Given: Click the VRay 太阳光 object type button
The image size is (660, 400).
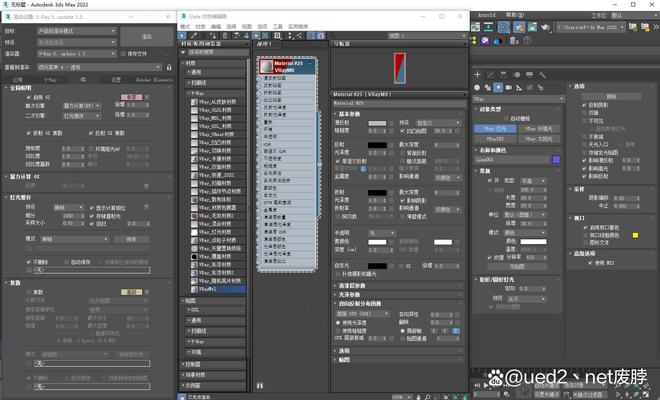Looking at the screenshot, I should pyautogui.click(x=539, y=139).
